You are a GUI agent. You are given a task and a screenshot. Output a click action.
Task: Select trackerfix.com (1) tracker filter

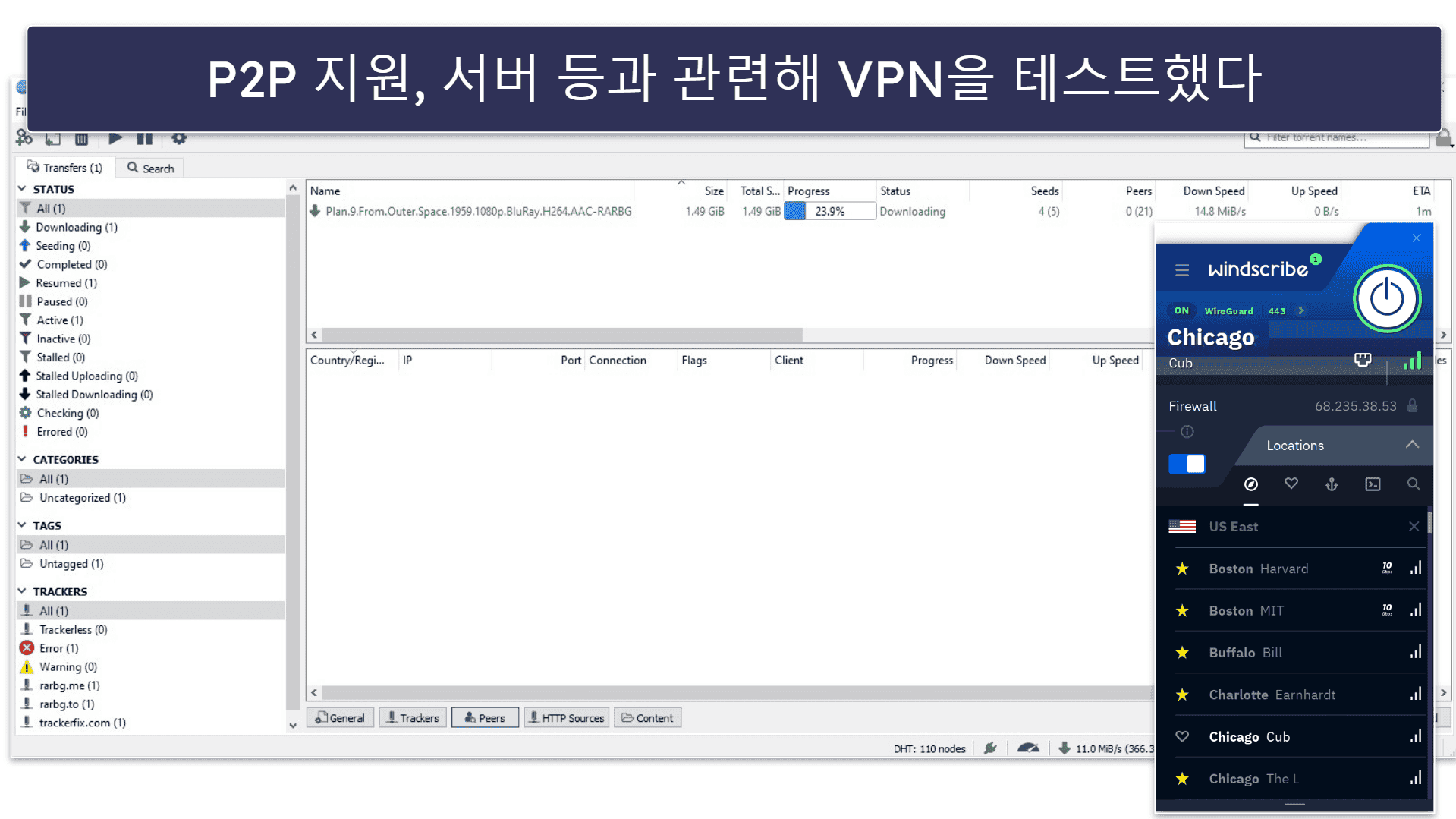point(150,723)
